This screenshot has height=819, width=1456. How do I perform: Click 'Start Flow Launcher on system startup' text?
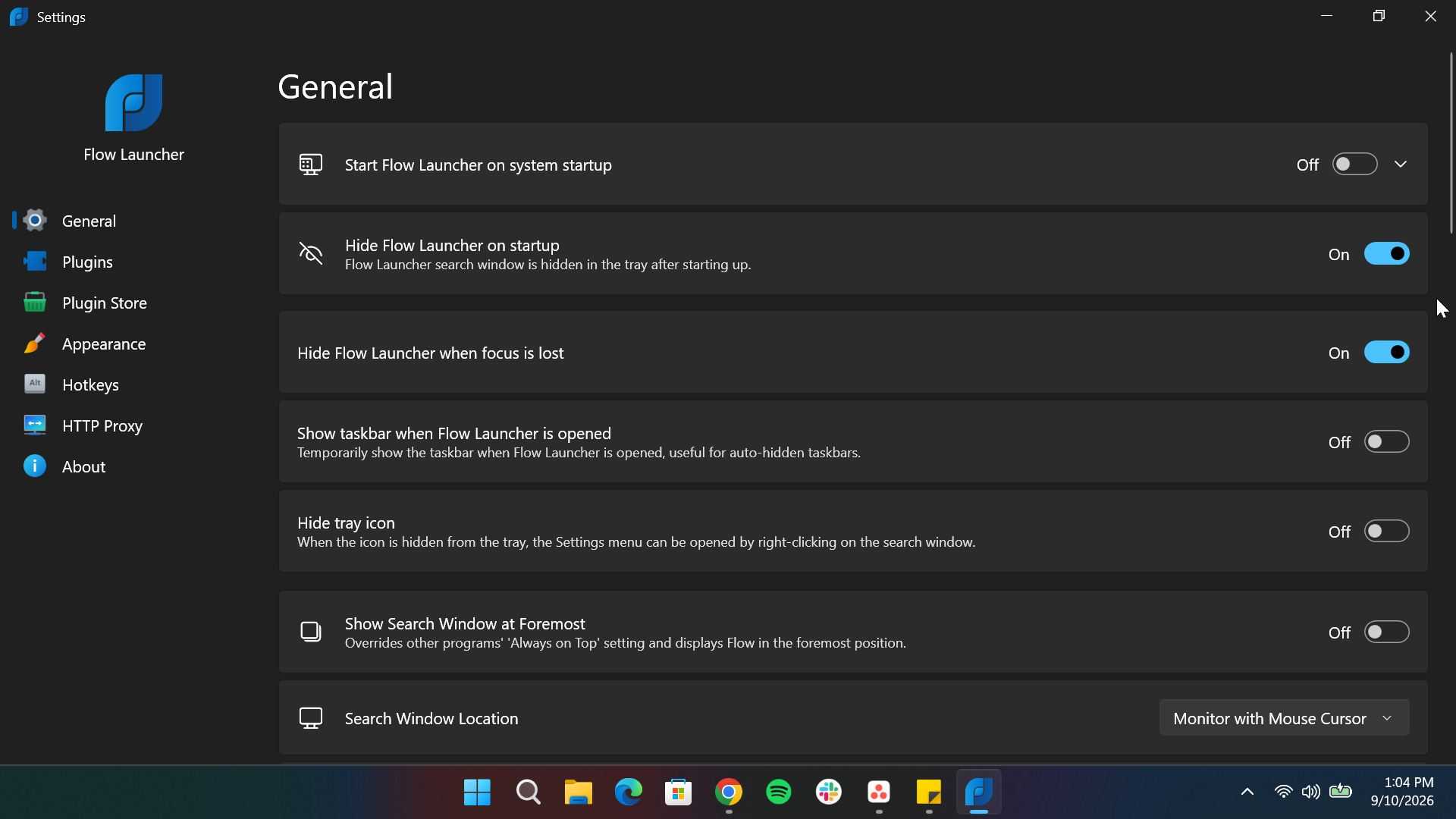click(478, 165)
